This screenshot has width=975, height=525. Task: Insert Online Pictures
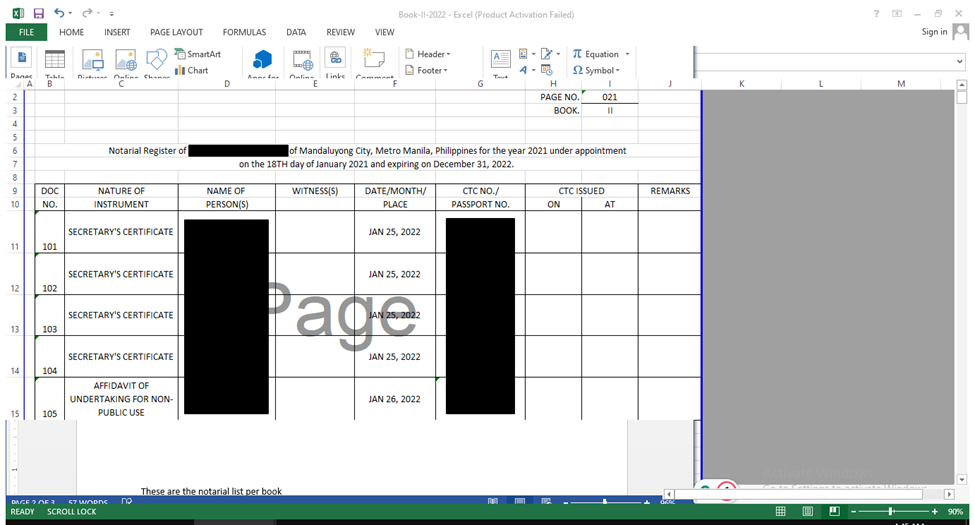point(126,63)
